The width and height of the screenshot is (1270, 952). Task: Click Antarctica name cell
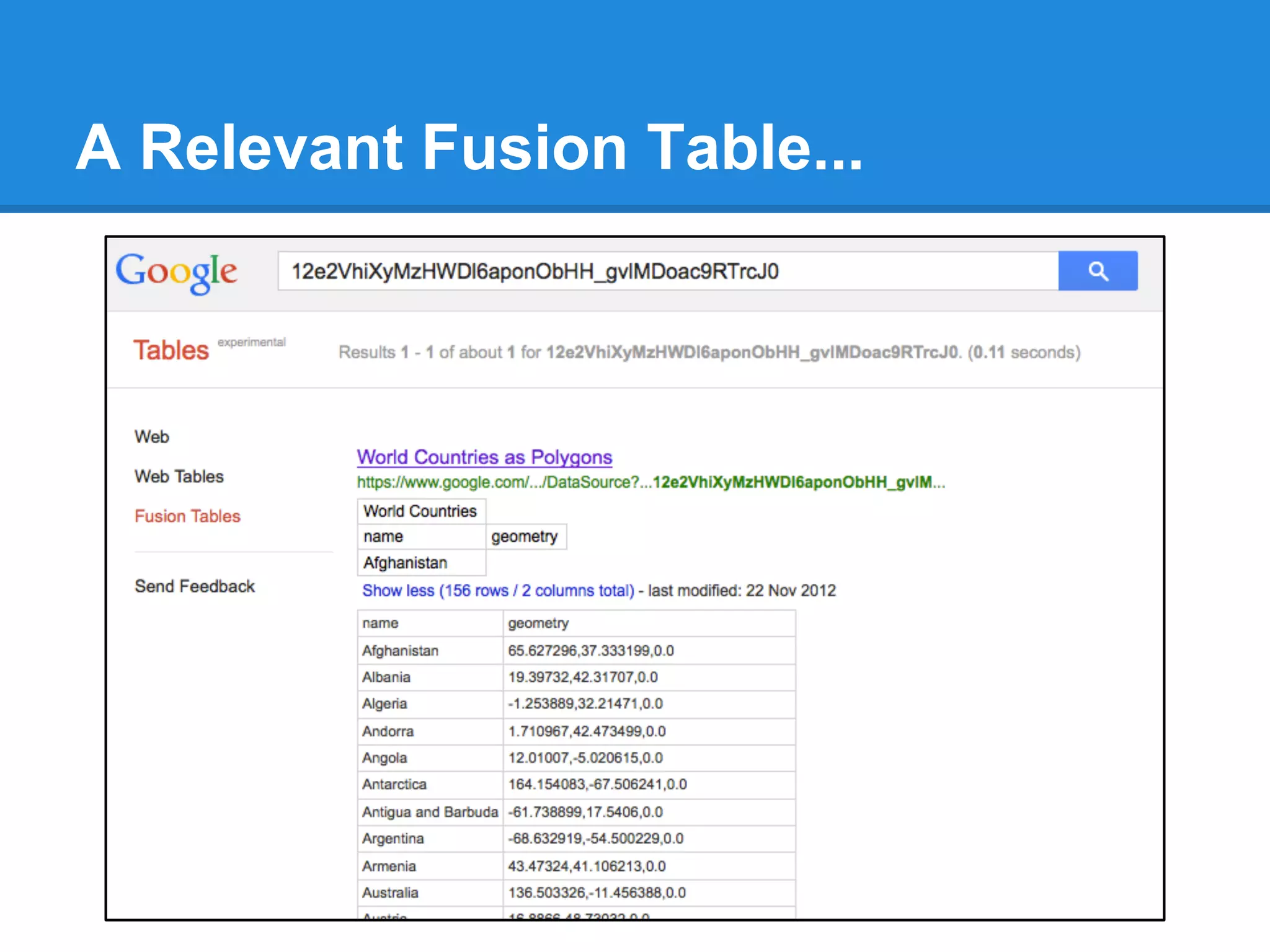pyautogui.click(x=430, y=785)
